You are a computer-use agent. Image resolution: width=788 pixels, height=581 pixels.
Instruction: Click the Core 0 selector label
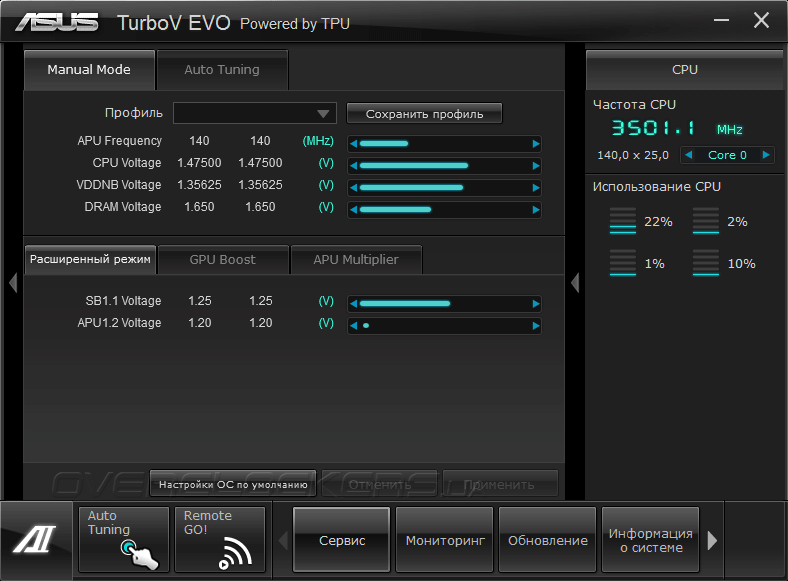[727, 155]
